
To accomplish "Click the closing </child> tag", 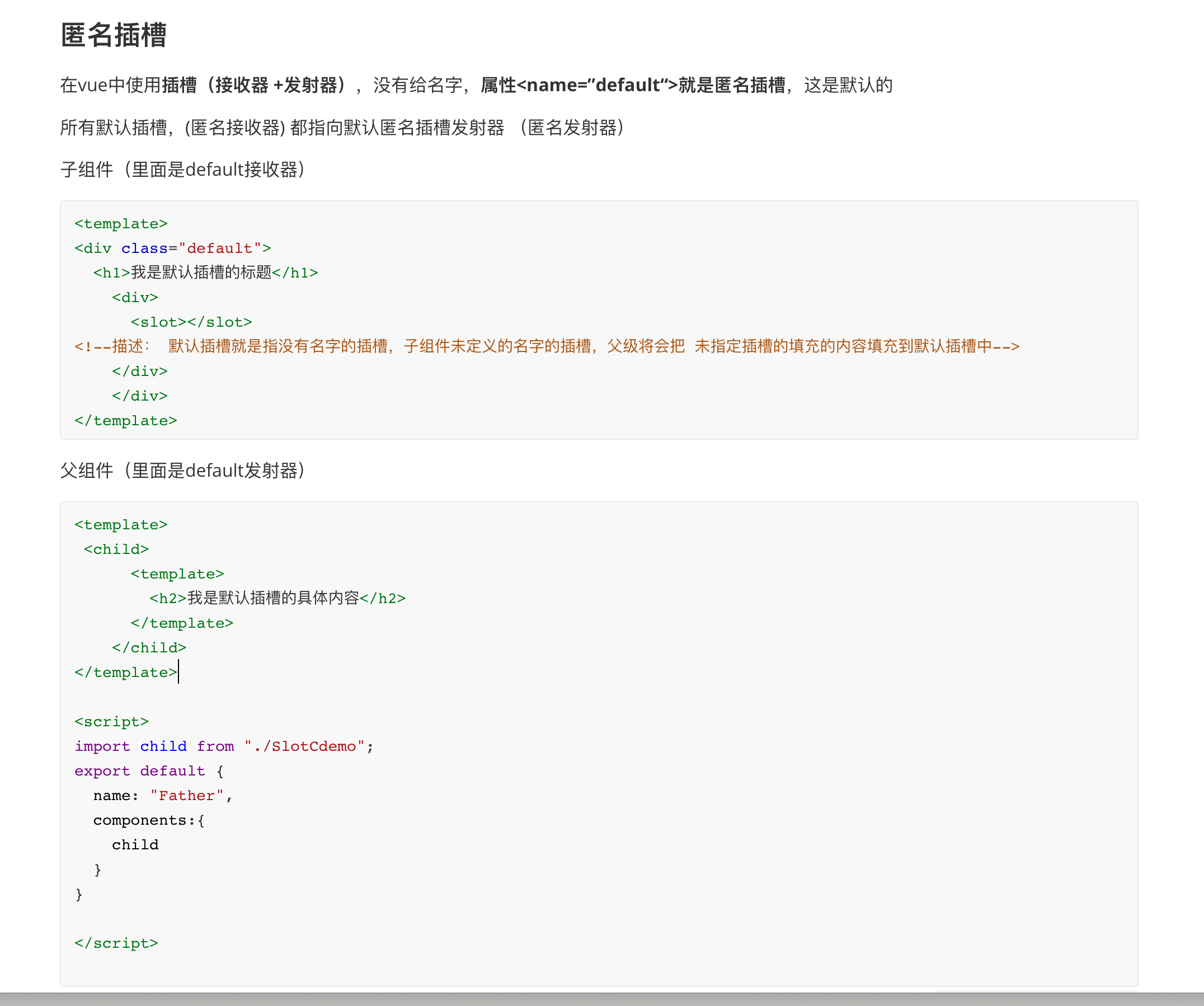I will 149,648.
